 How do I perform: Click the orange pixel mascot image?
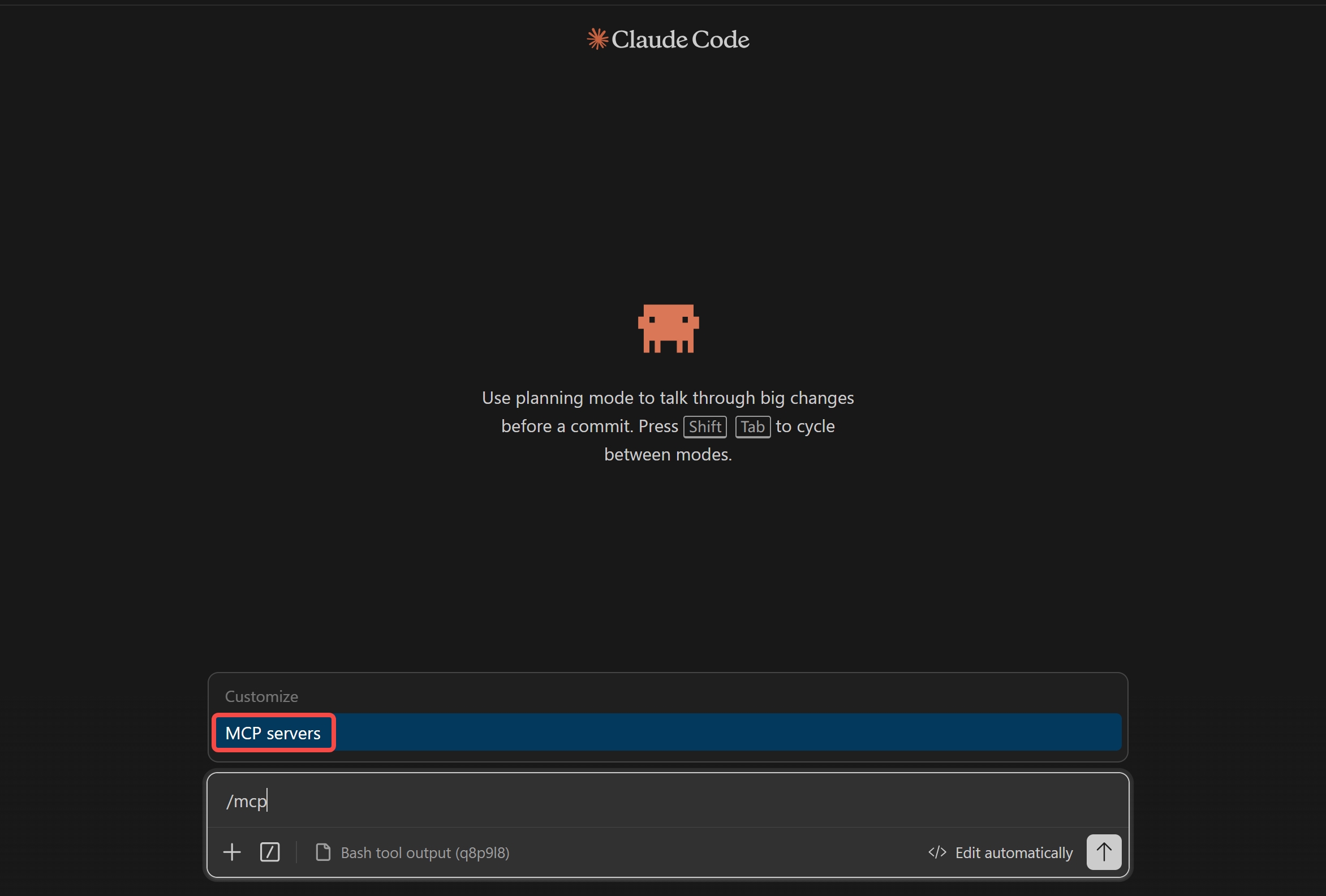pos(668,329)
